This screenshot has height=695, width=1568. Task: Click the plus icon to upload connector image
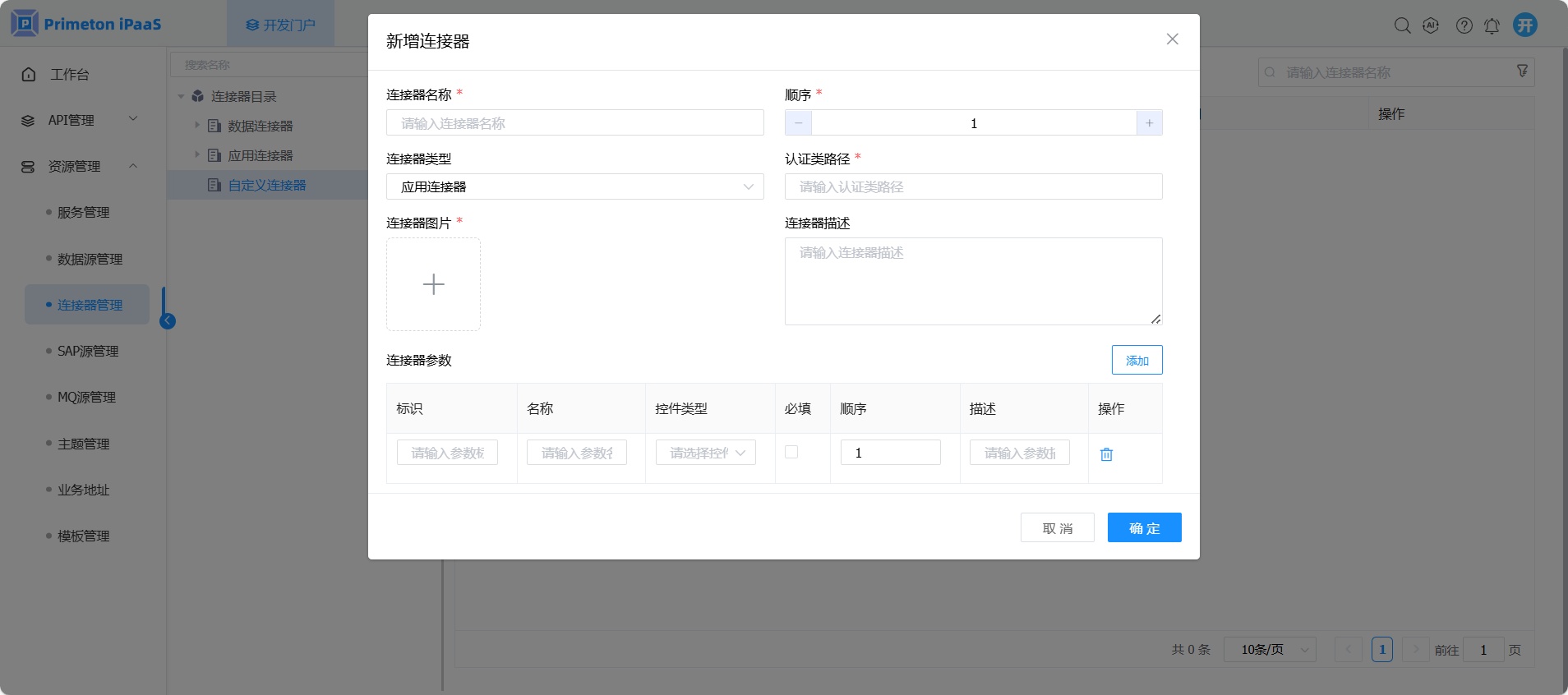433,284
